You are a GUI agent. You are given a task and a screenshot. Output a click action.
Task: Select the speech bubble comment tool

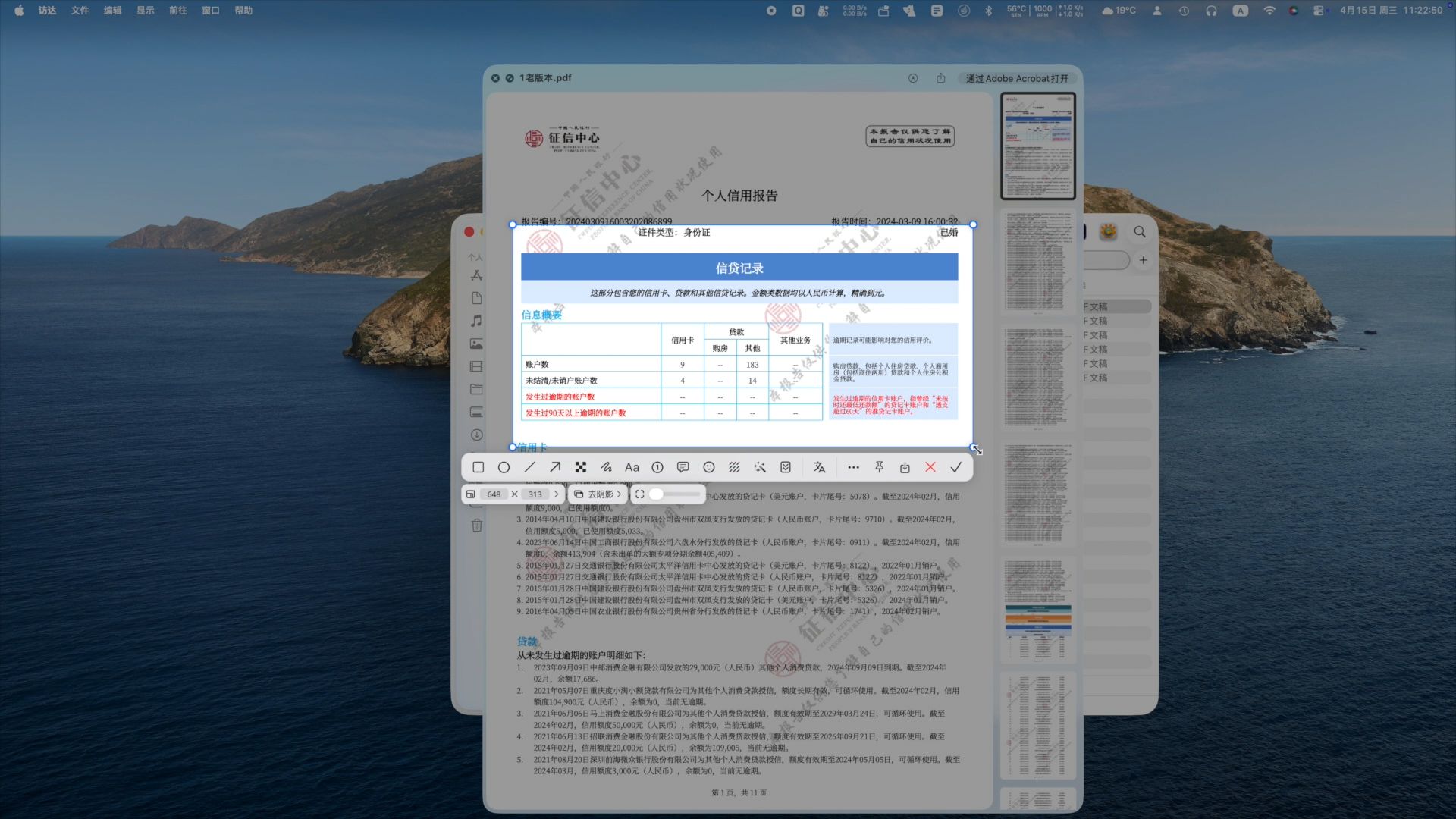coord(682,467)
